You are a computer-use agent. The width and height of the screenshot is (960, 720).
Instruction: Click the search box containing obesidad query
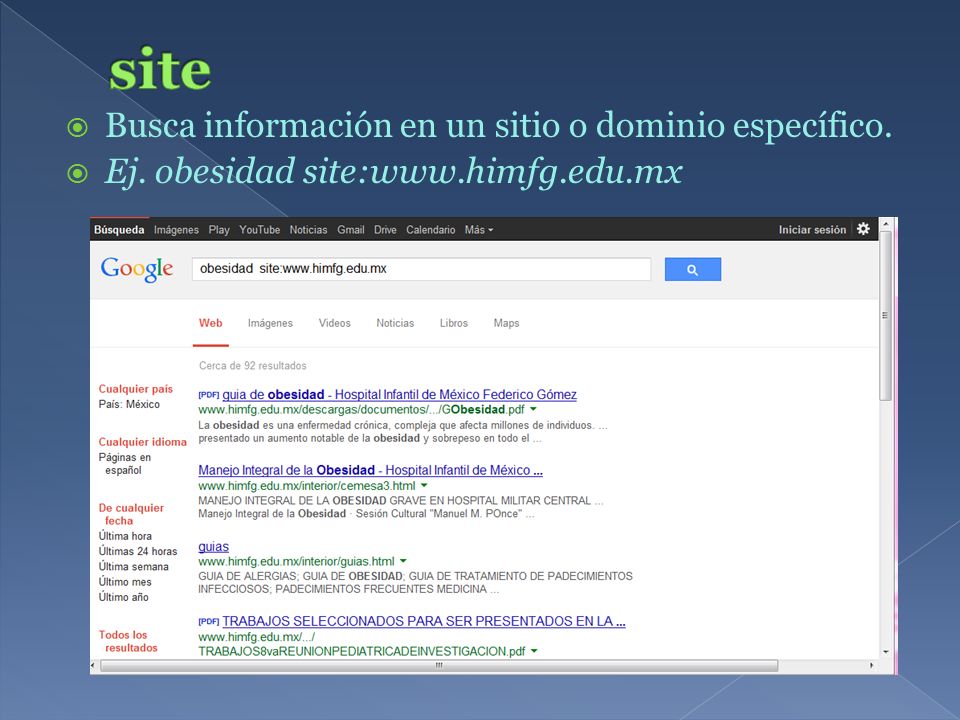pos(421,269)
